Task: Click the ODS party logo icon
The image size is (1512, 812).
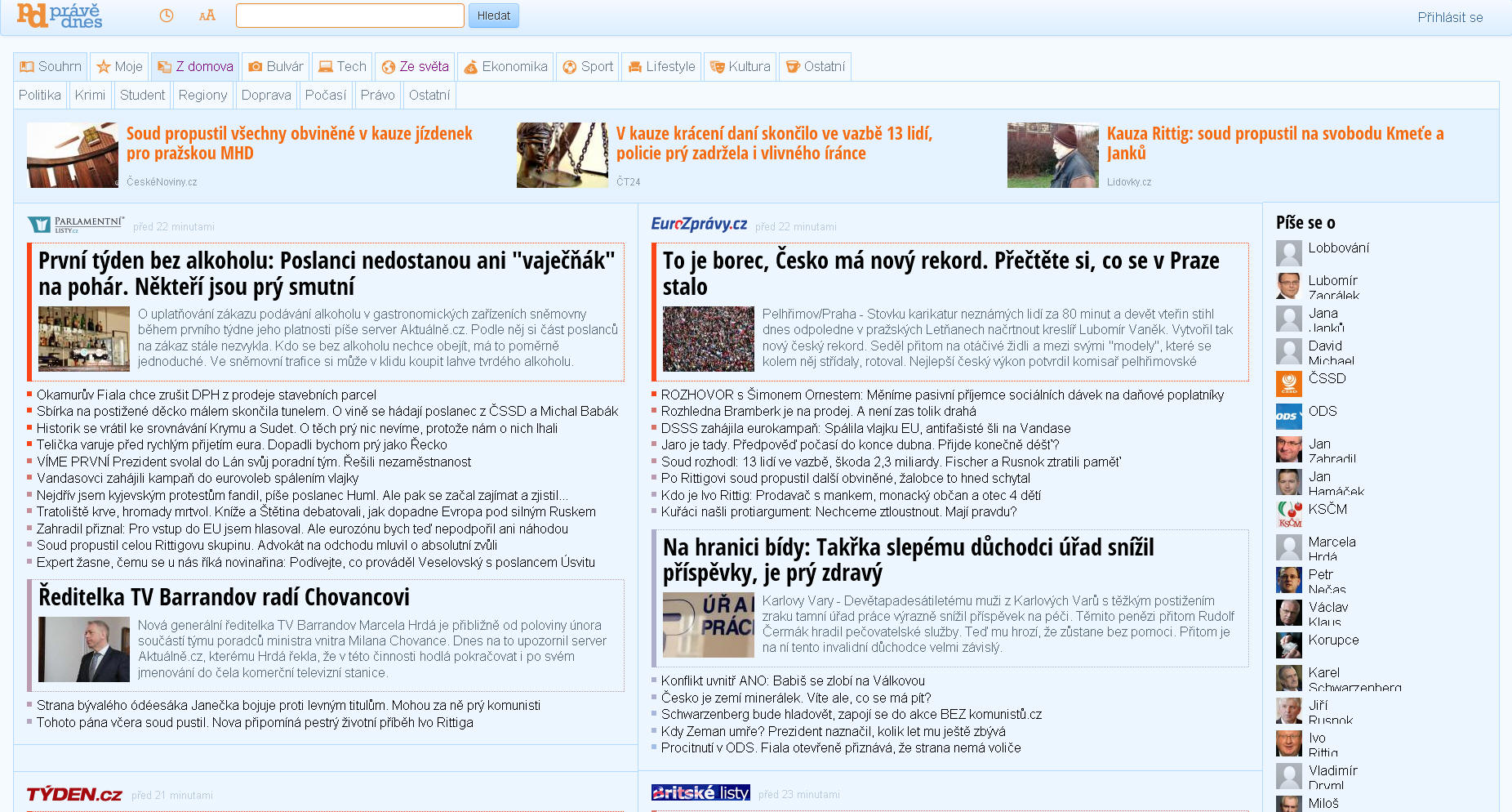Action: click(x=1288, y=416)
